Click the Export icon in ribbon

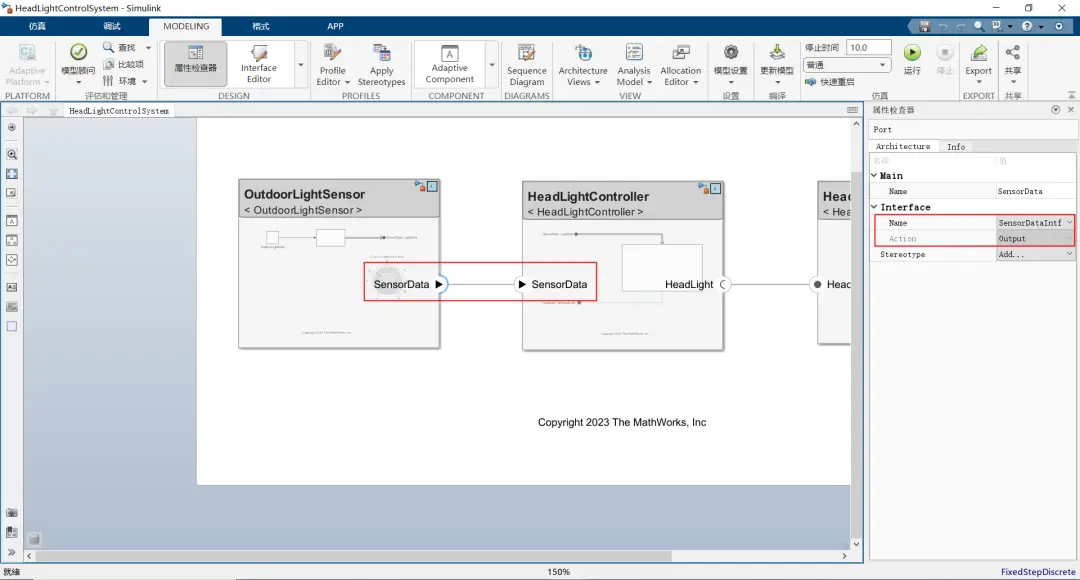tap(979, 52)
